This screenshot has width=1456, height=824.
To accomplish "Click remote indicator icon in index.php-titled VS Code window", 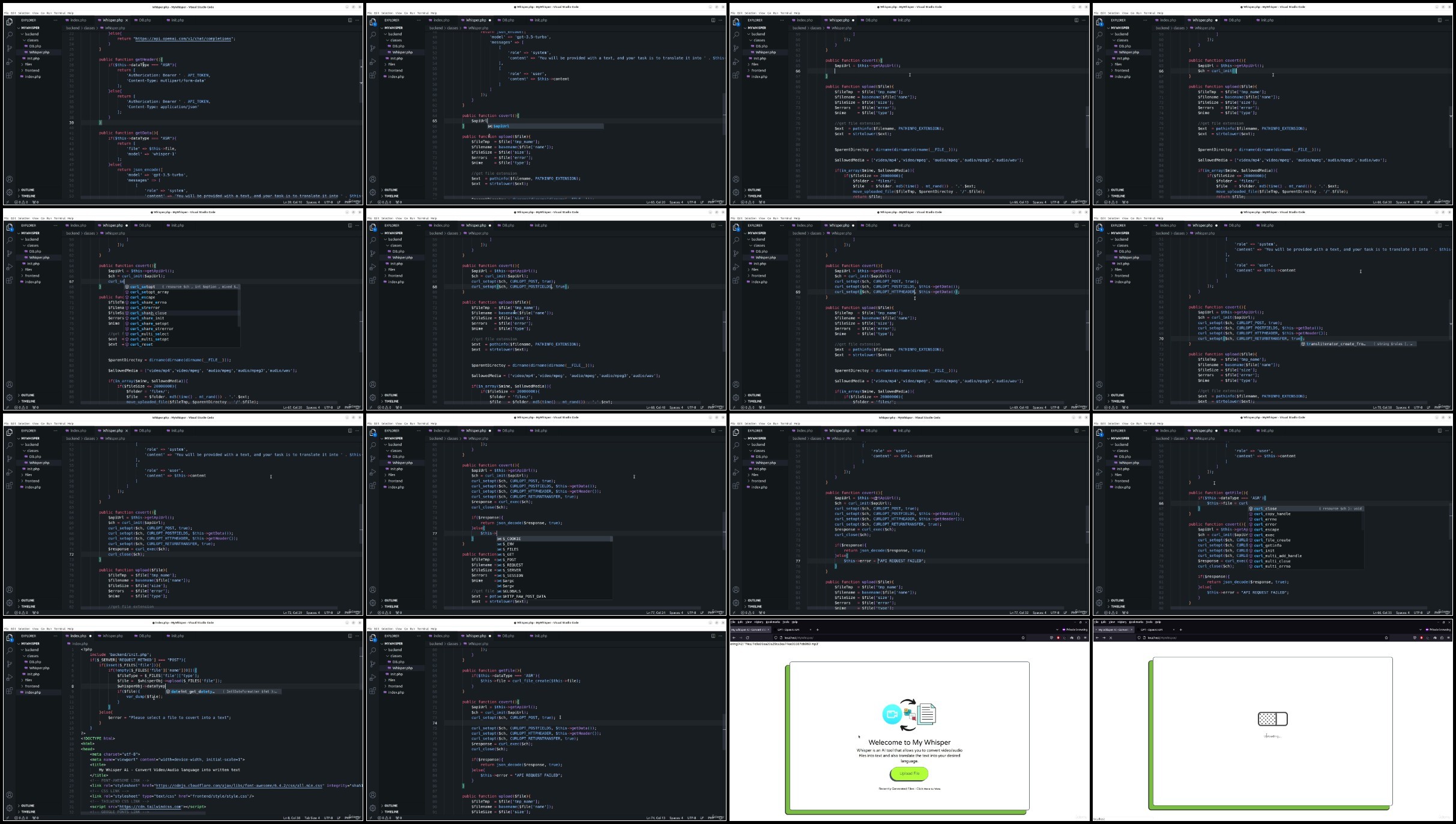I will (x=7, y=817).
